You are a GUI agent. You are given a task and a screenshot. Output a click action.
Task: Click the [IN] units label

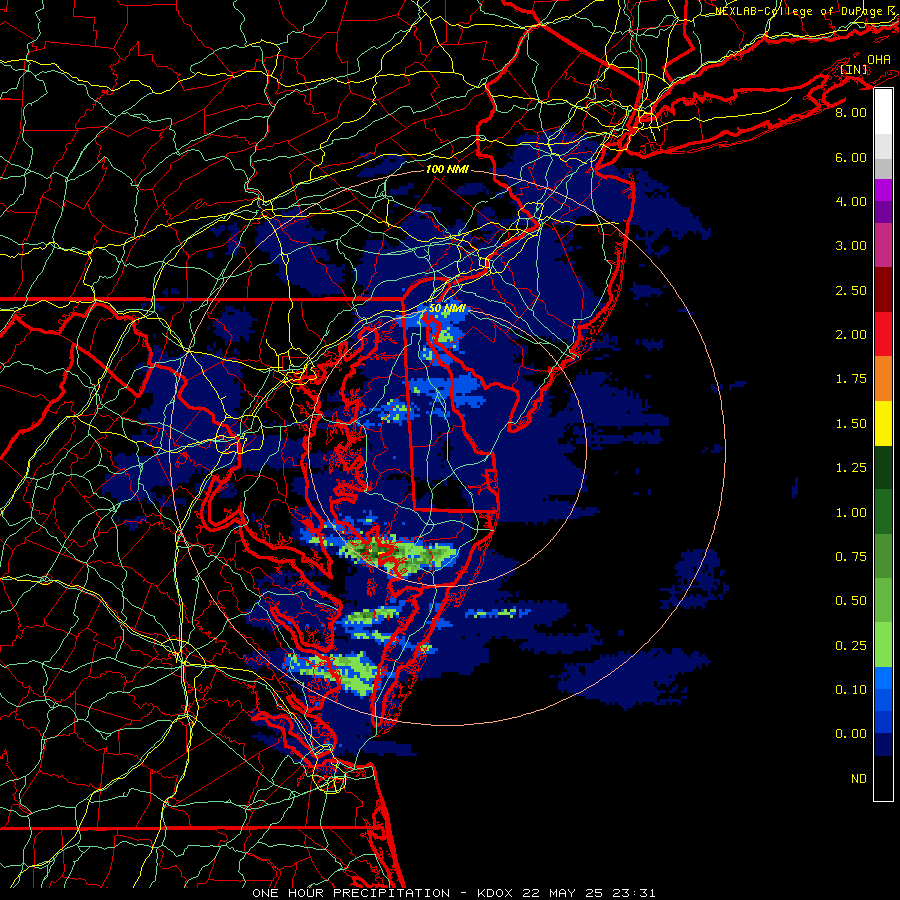pyautogui.click(x=854, y=69)
